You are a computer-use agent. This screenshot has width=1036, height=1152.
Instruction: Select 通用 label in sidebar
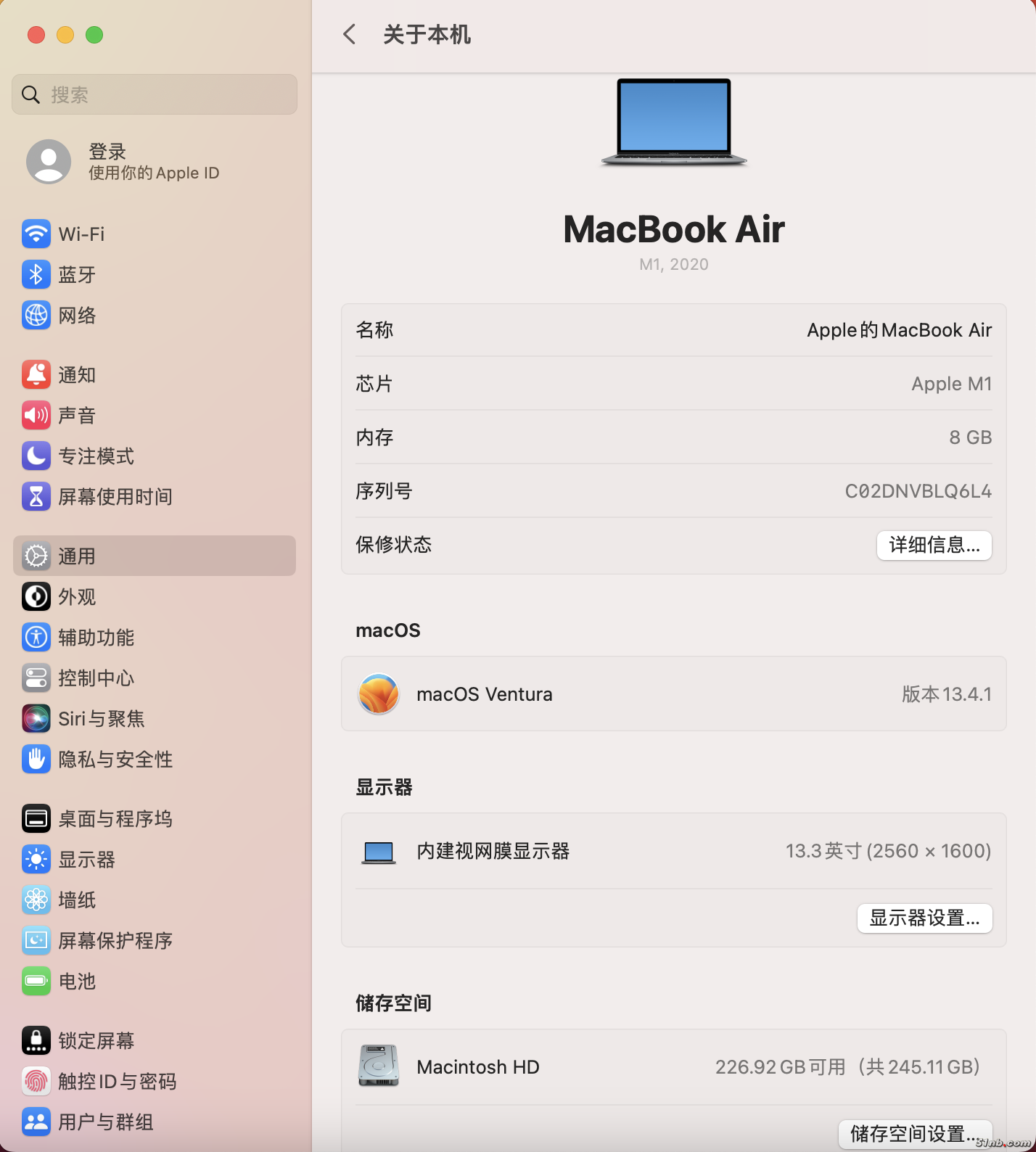pyautogui.click(x=77, y=556)
